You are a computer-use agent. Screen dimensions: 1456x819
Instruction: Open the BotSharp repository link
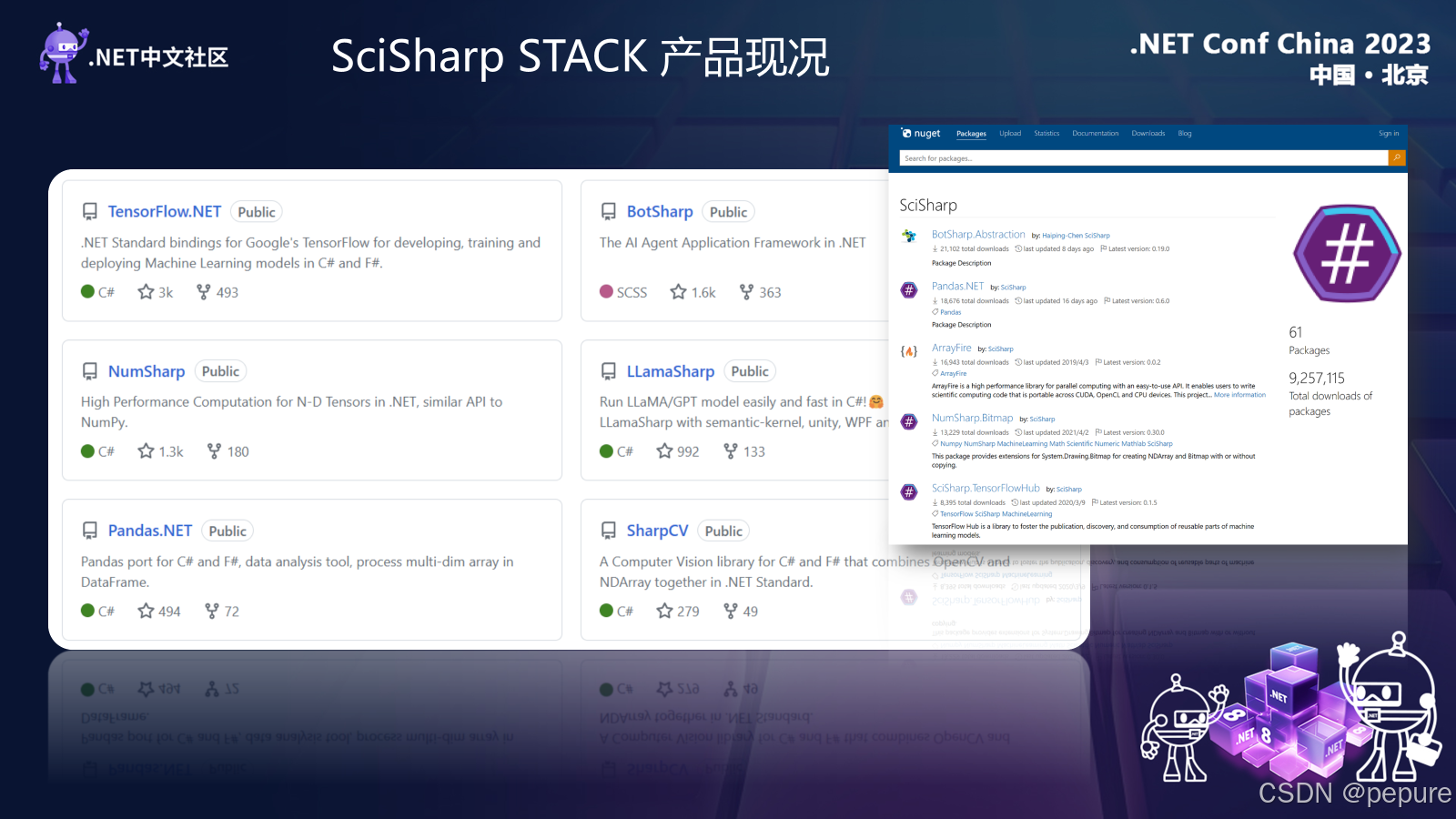[x=660, y=211]
